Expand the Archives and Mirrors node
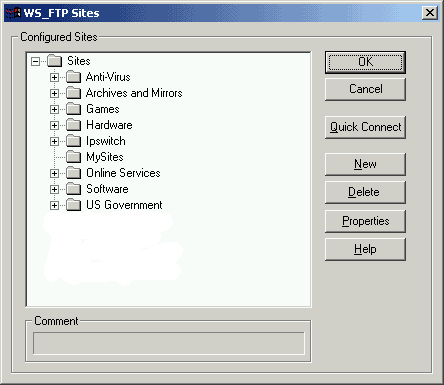The height and width of the screenshot is (385, 444). point(54,93)
